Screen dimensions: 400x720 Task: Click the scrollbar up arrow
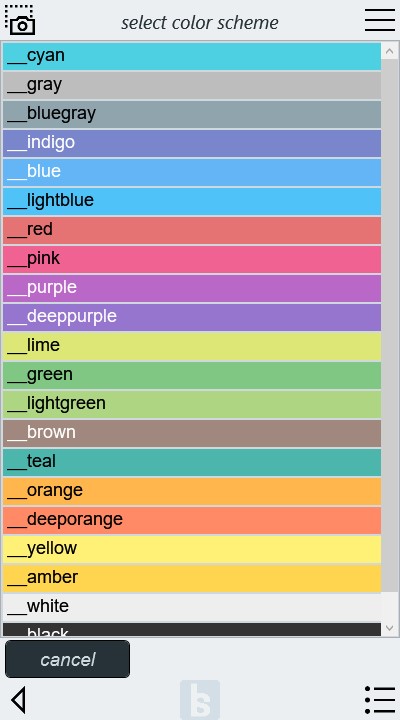tap(389, 51)
